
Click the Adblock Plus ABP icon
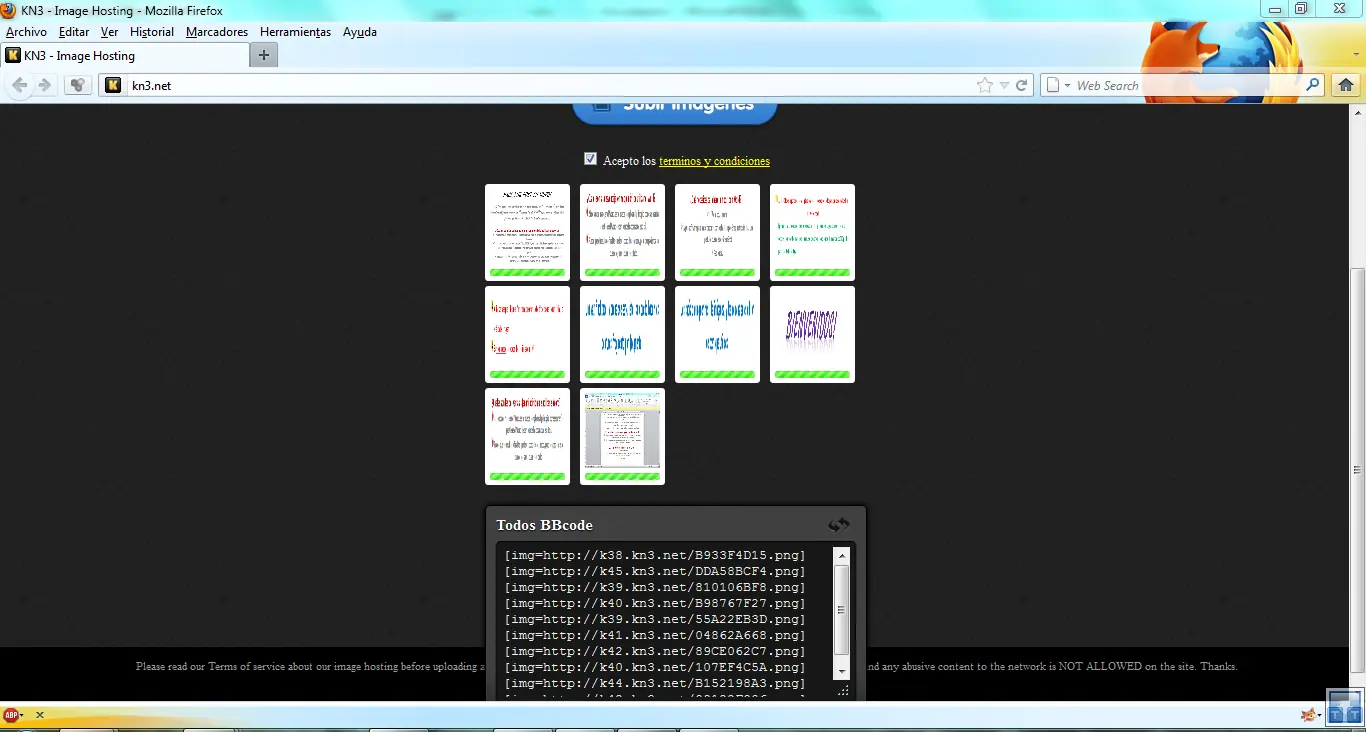[10, 715]
